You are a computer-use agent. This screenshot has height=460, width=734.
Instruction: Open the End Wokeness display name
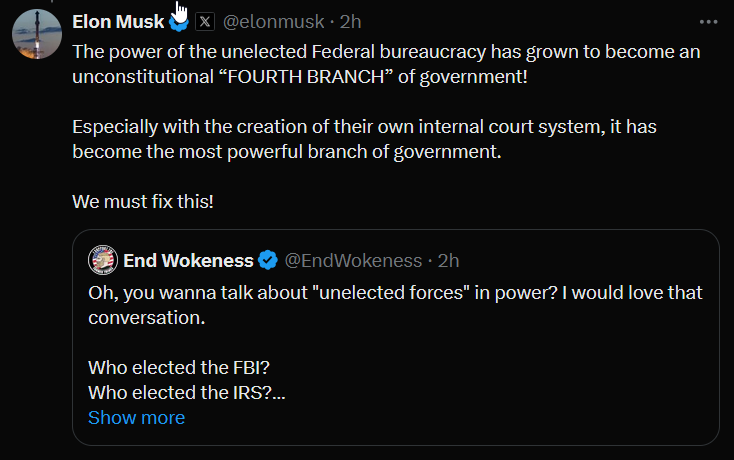[188, 261]
